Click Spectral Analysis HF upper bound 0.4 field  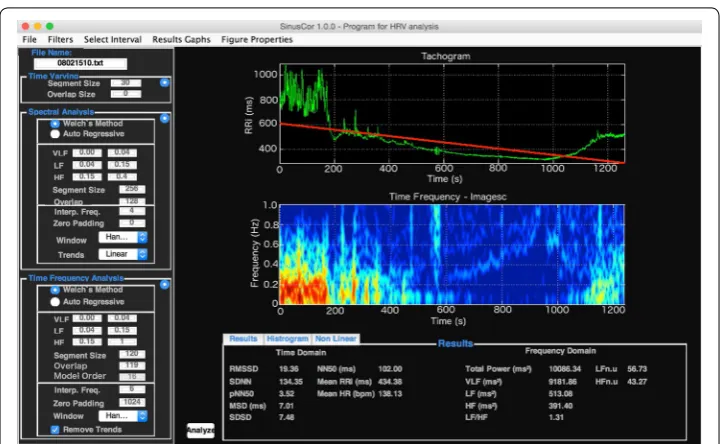[x=122, y=177]
